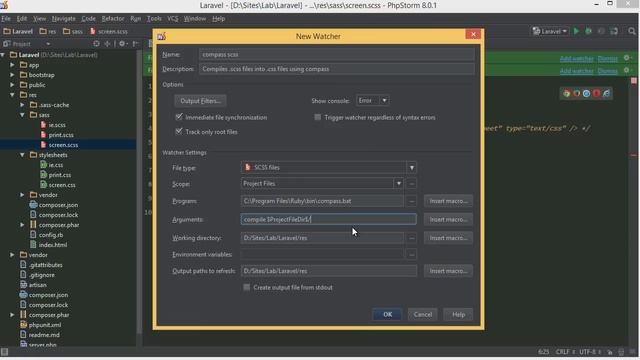Edit Scope with the ellipsis button
This screenshot has height=360, width=640.
[x=411, y=184]
